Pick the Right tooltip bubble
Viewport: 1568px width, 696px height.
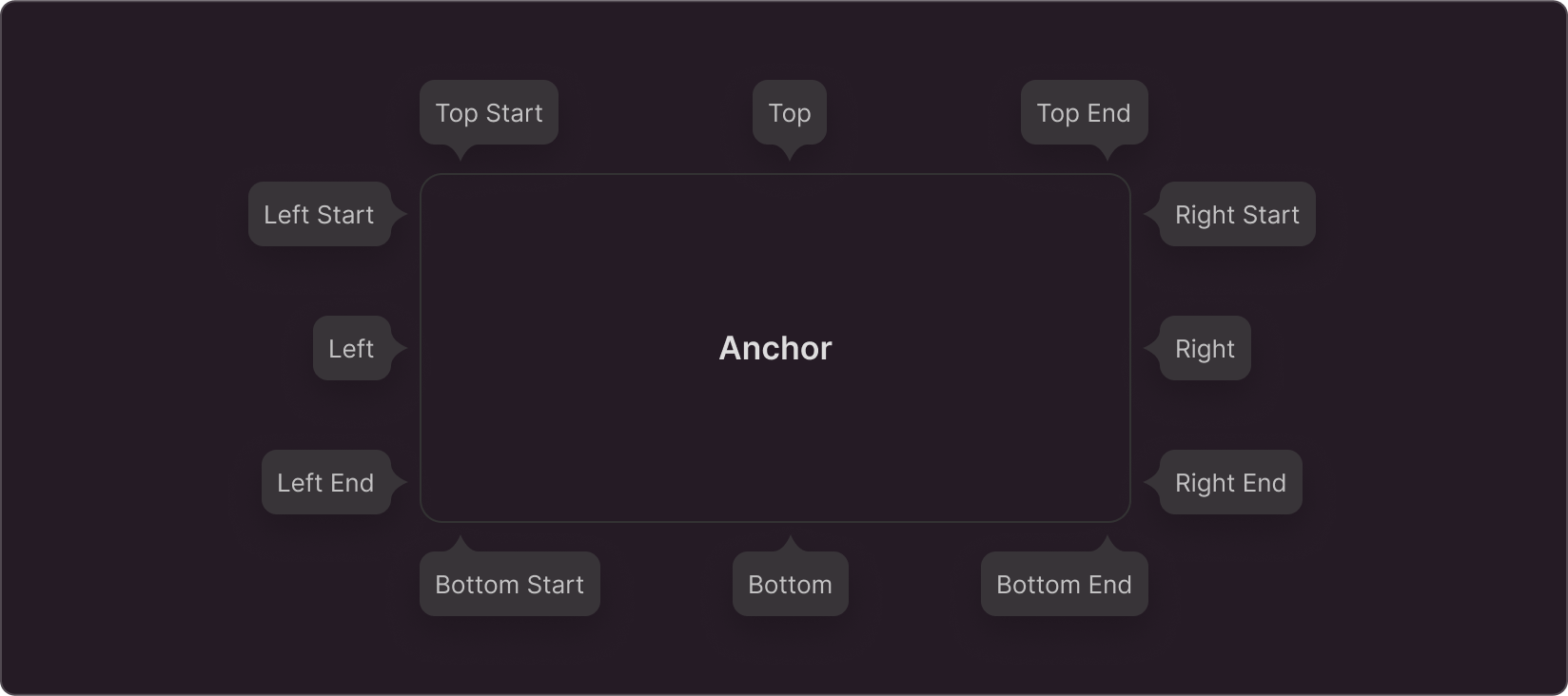point(1205,349)
